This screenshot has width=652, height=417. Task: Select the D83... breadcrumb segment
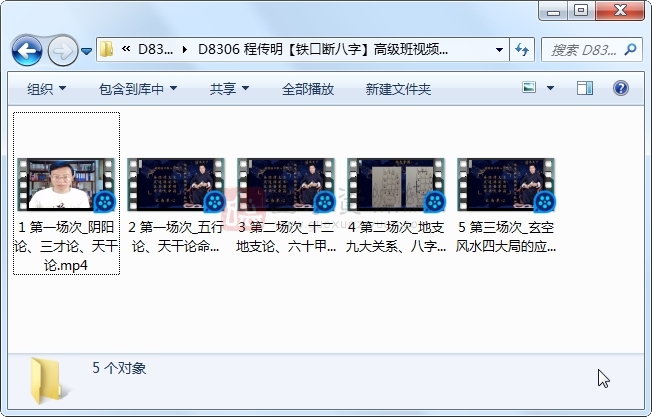click(x=156, y=49)
